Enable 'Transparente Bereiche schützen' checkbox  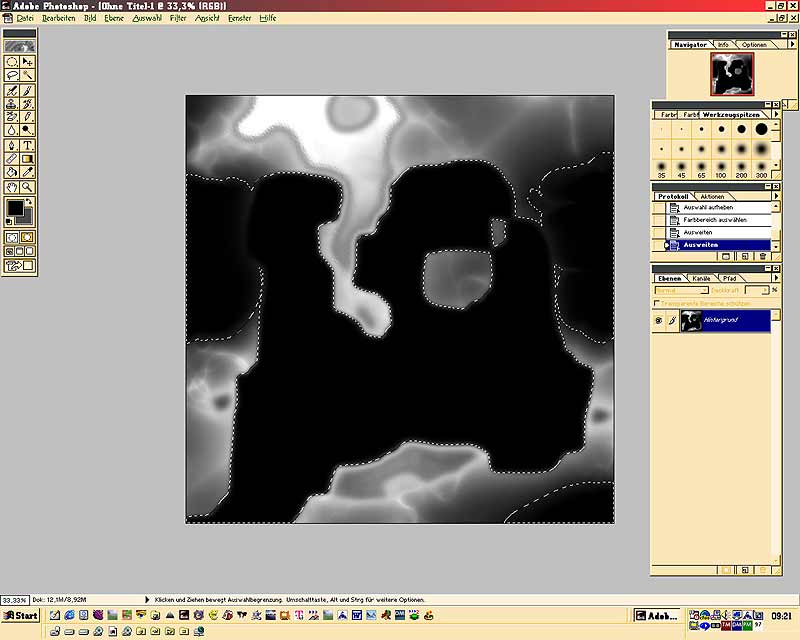point(657,303)
